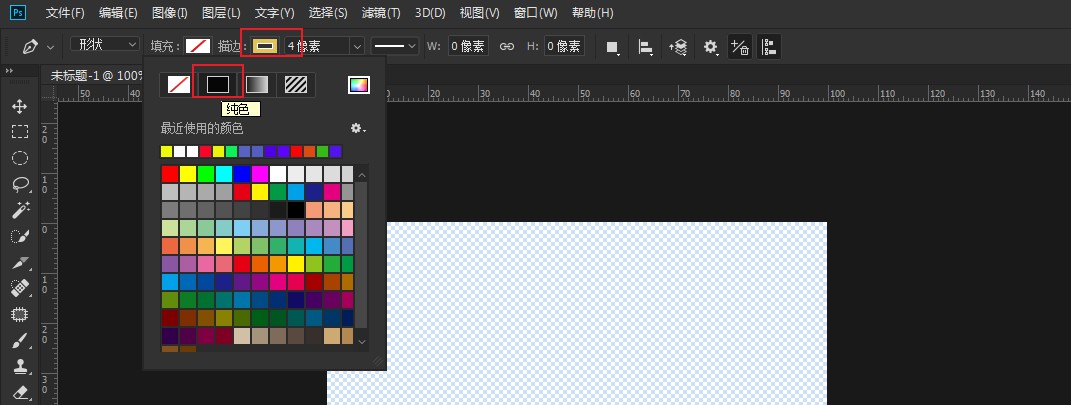Open the 填充 fill swatch dropdown

point(199,46)
